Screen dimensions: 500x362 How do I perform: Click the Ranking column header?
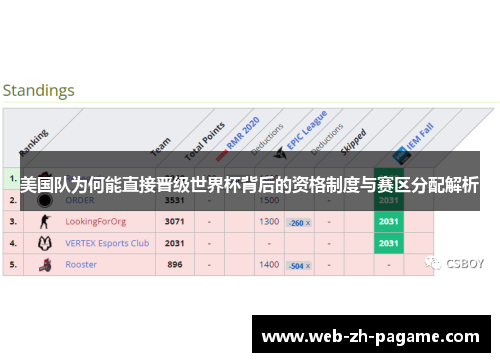click(x=34, y=143)
